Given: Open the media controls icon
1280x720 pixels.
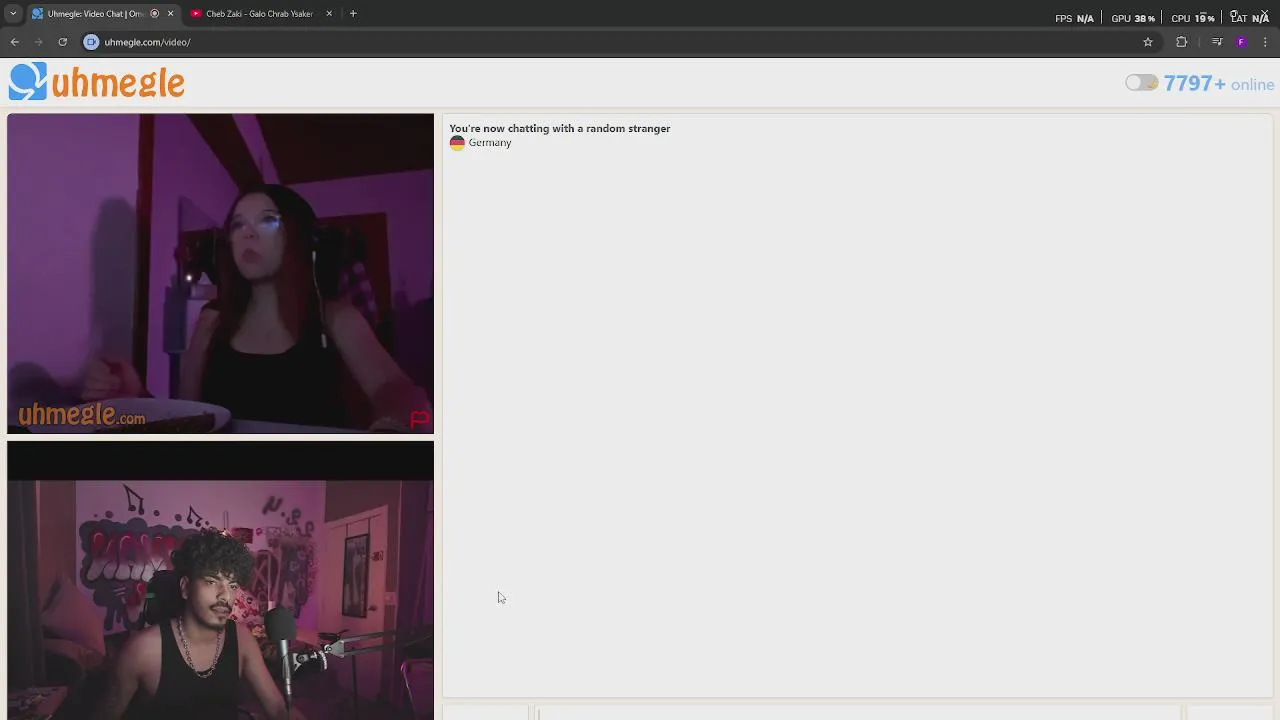Looking at the screenshot, I should (1217, 42).
